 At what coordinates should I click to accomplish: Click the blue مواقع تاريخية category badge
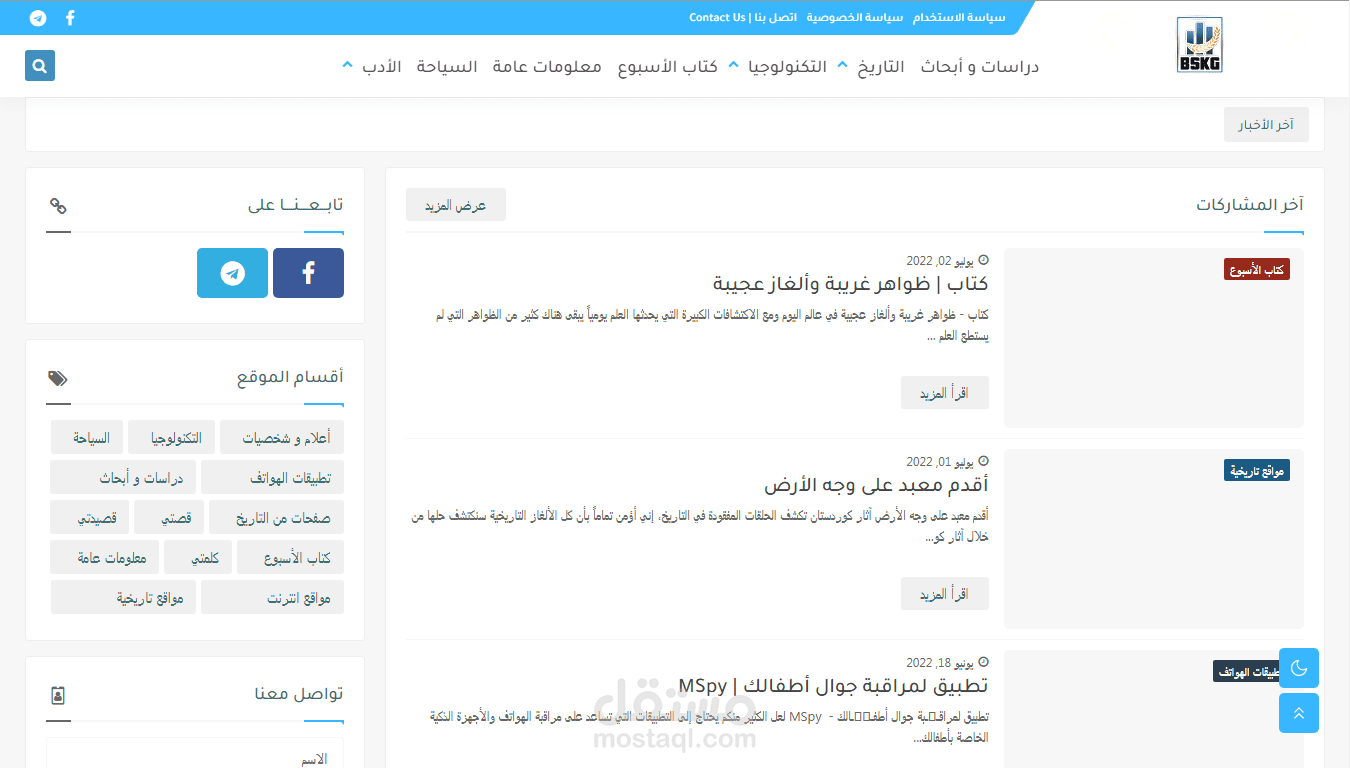click(1257, 471)
